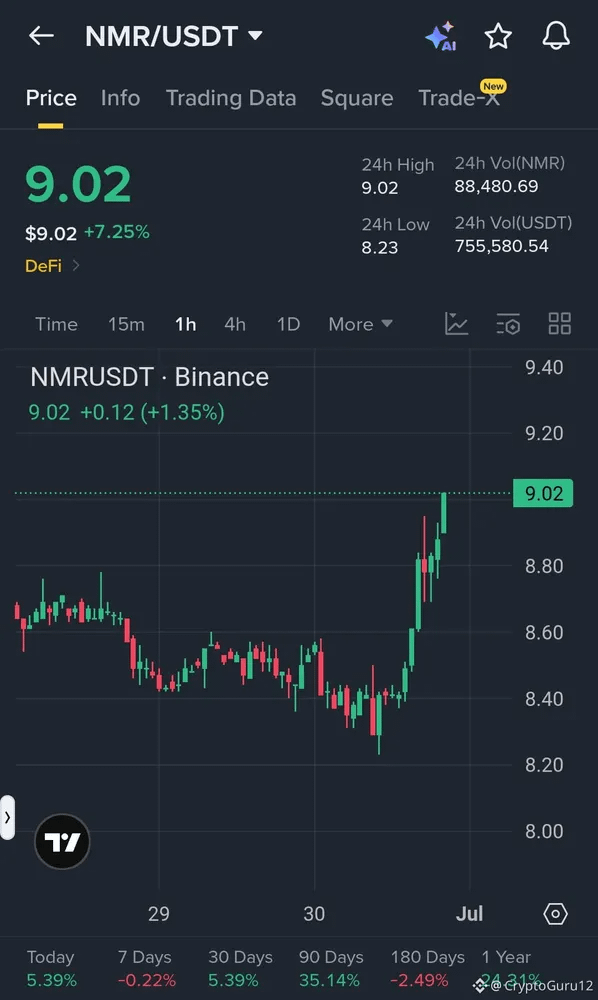
Task: Set a price alert with bell icon
Action: point(556,35)
